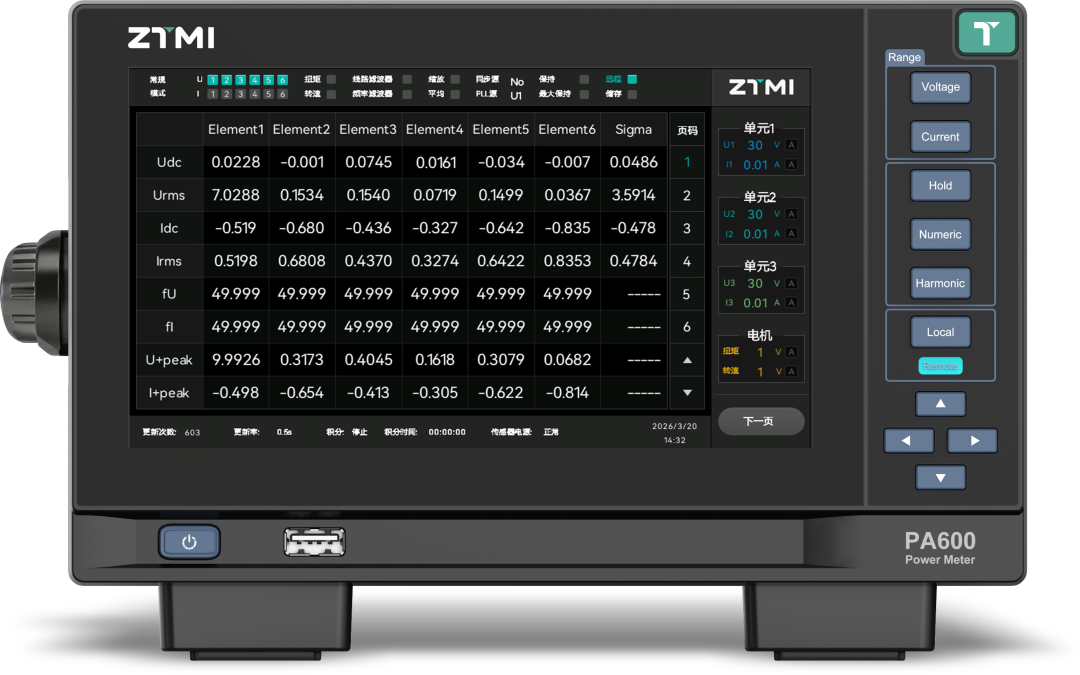
Task: Click the Sigma column header
Action: [634, 129]
